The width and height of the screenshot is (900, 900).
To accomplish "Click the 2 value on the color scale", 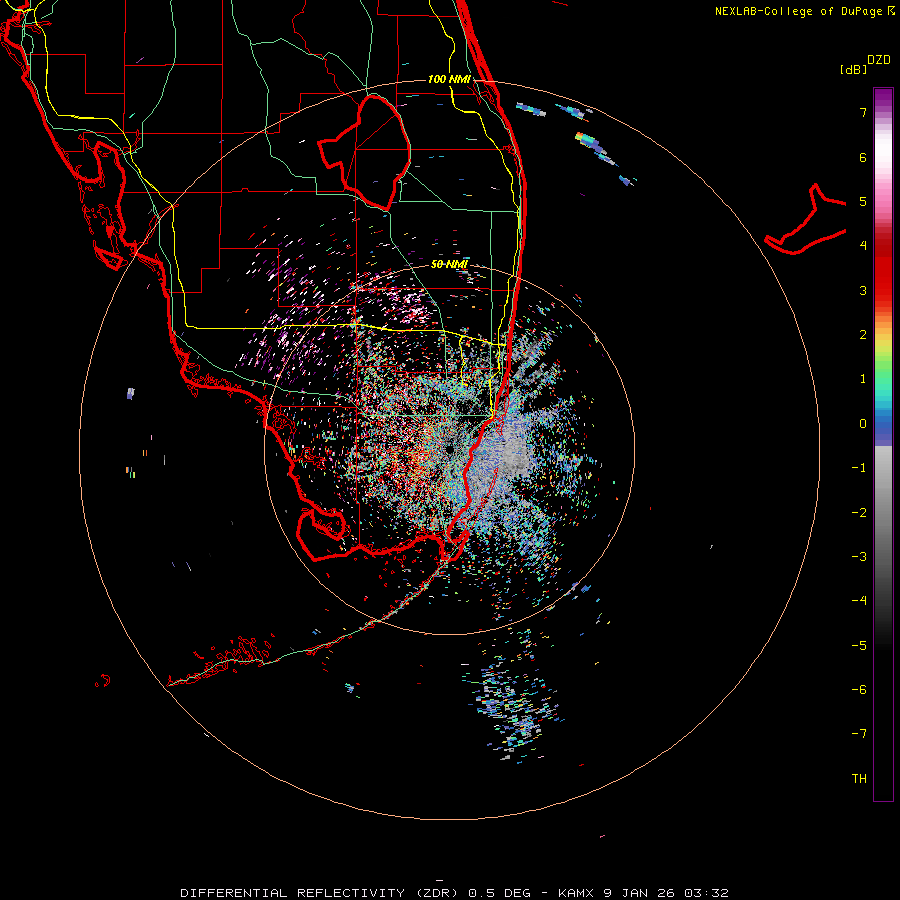I will coord(863,335).
